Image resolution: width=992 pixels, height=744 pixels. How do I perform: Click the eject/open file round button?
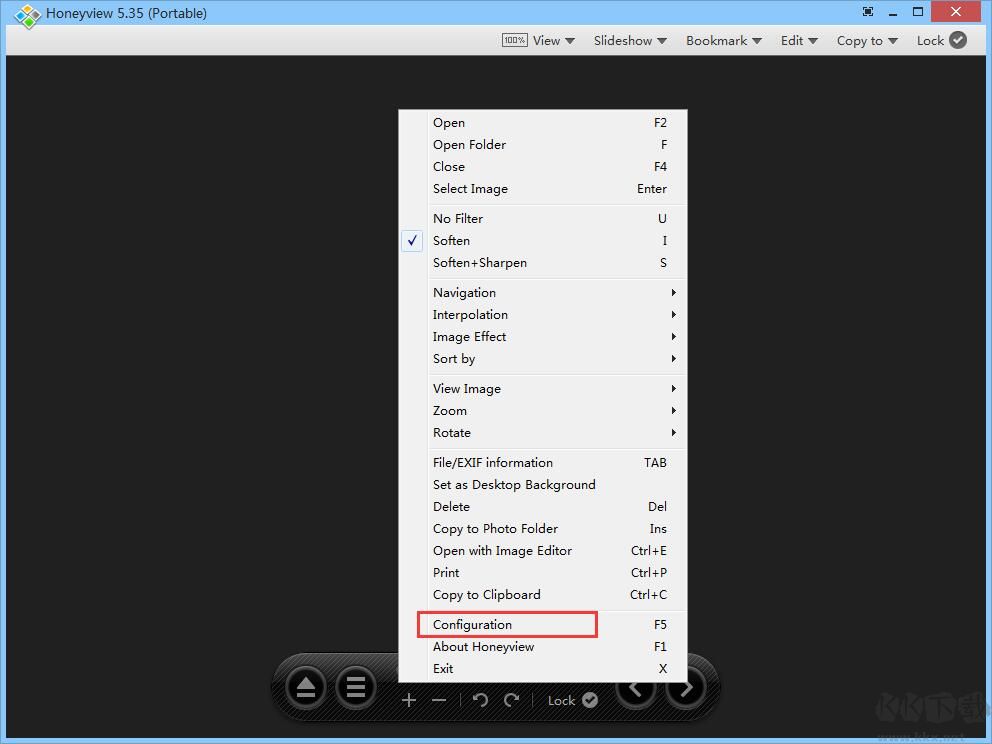[x=306, y=687]
